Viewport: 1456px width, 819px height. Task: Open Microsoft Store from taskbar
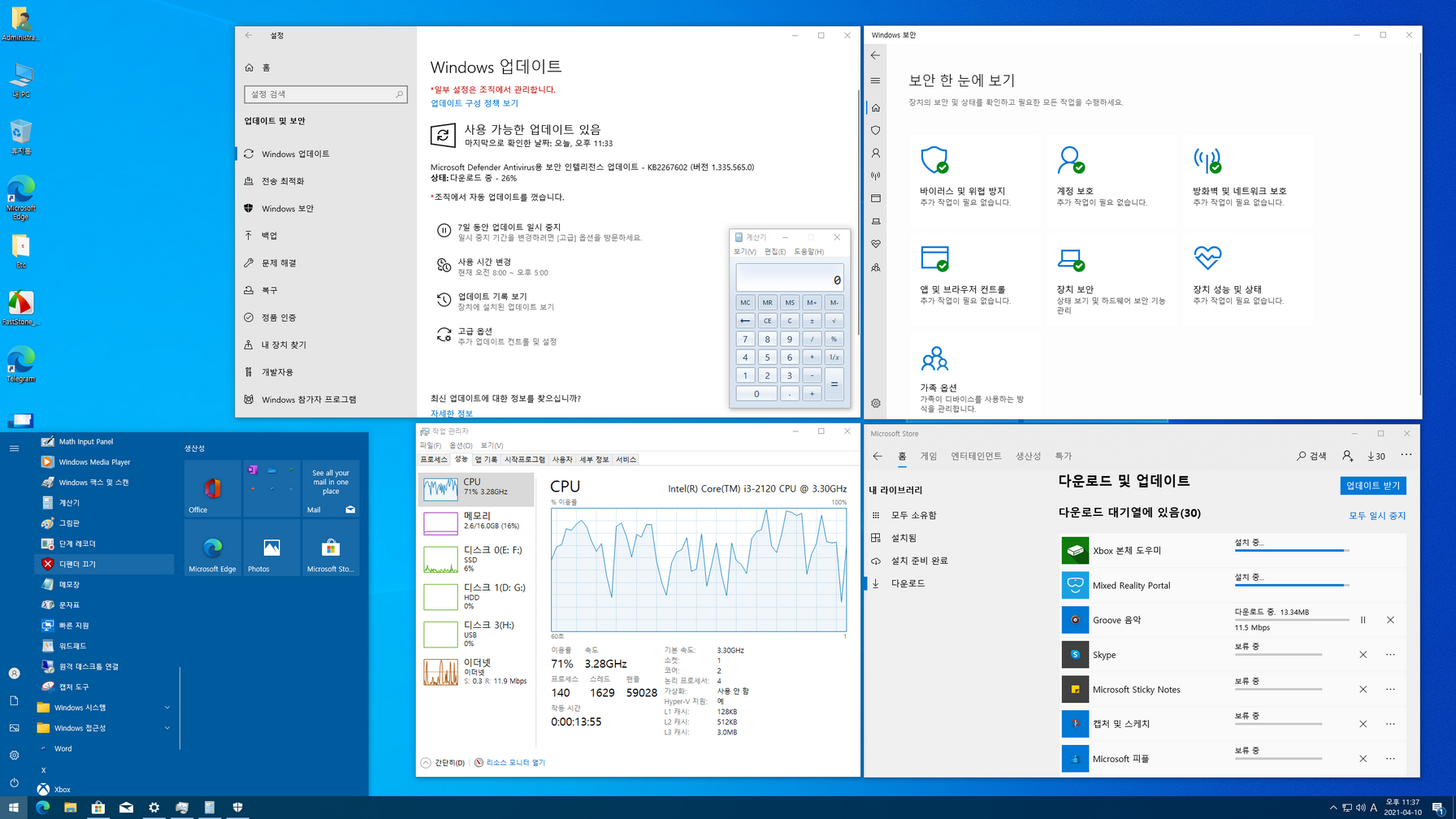(98, 808)
